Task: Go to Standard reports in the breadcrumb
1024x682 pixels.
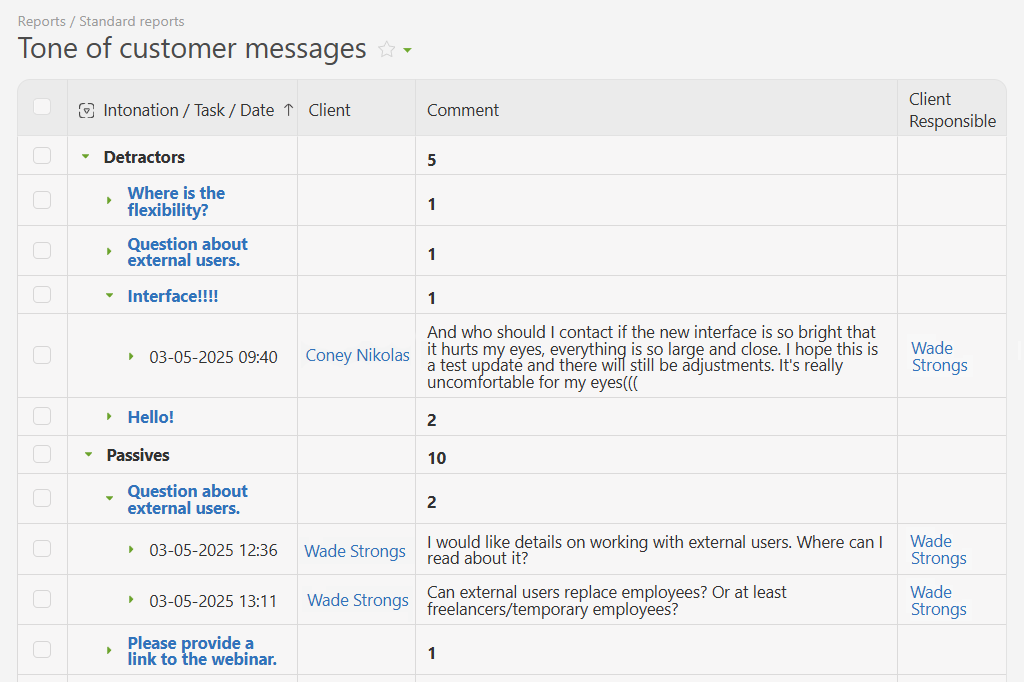Action: coord(132,21)
